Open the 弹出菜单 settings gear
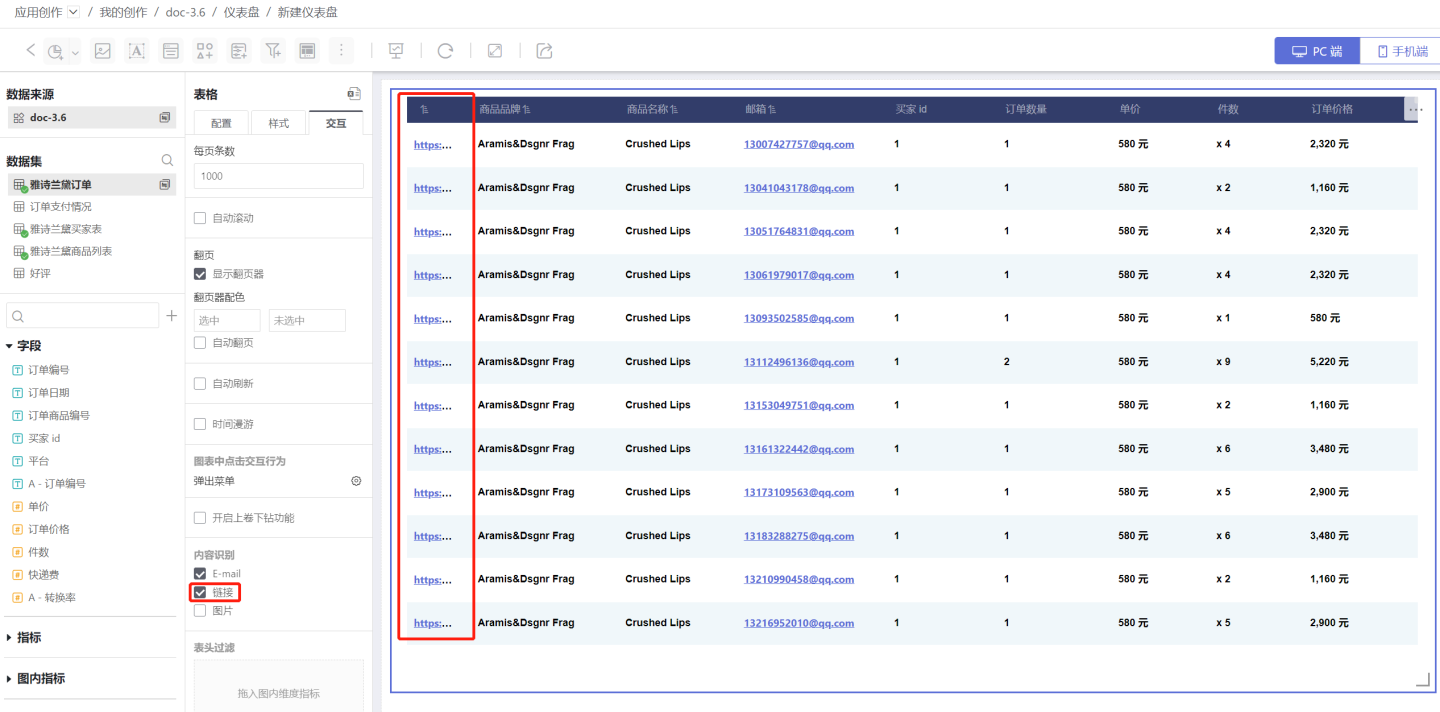 [356, 481]
